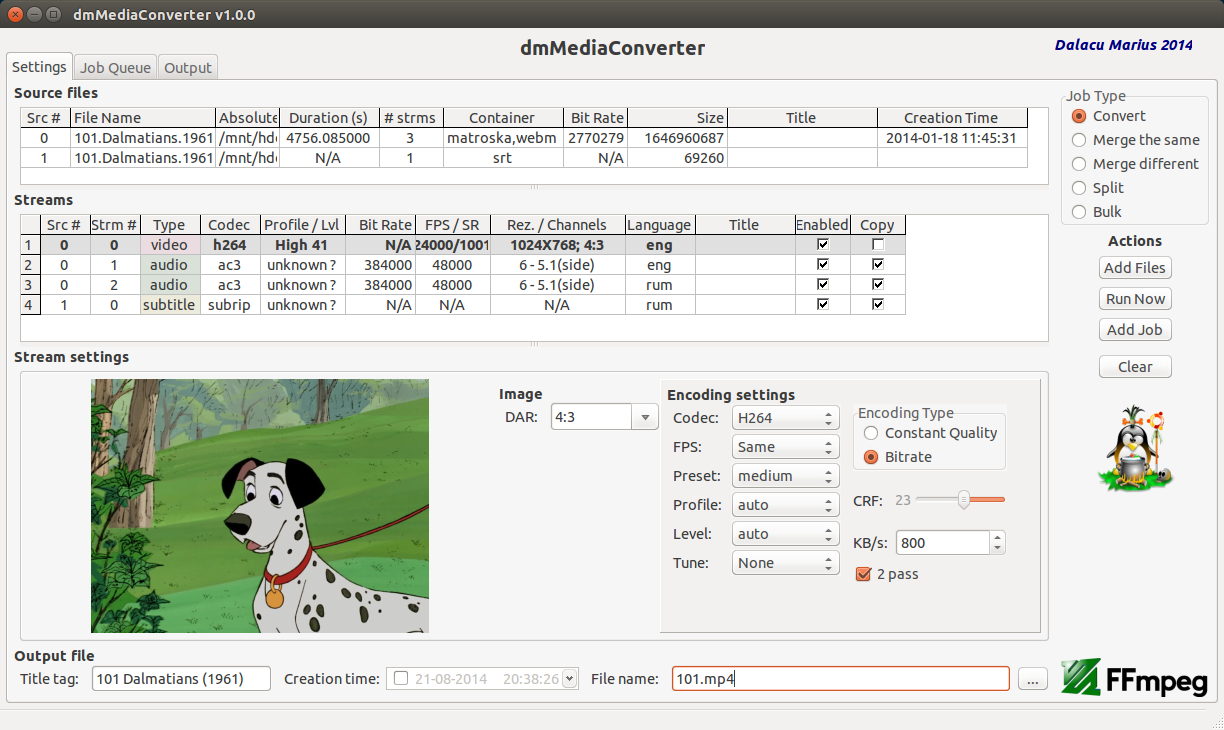
Task: Toggle Enabled for the eng ac3 audio stream
Action: coord(823,265)
